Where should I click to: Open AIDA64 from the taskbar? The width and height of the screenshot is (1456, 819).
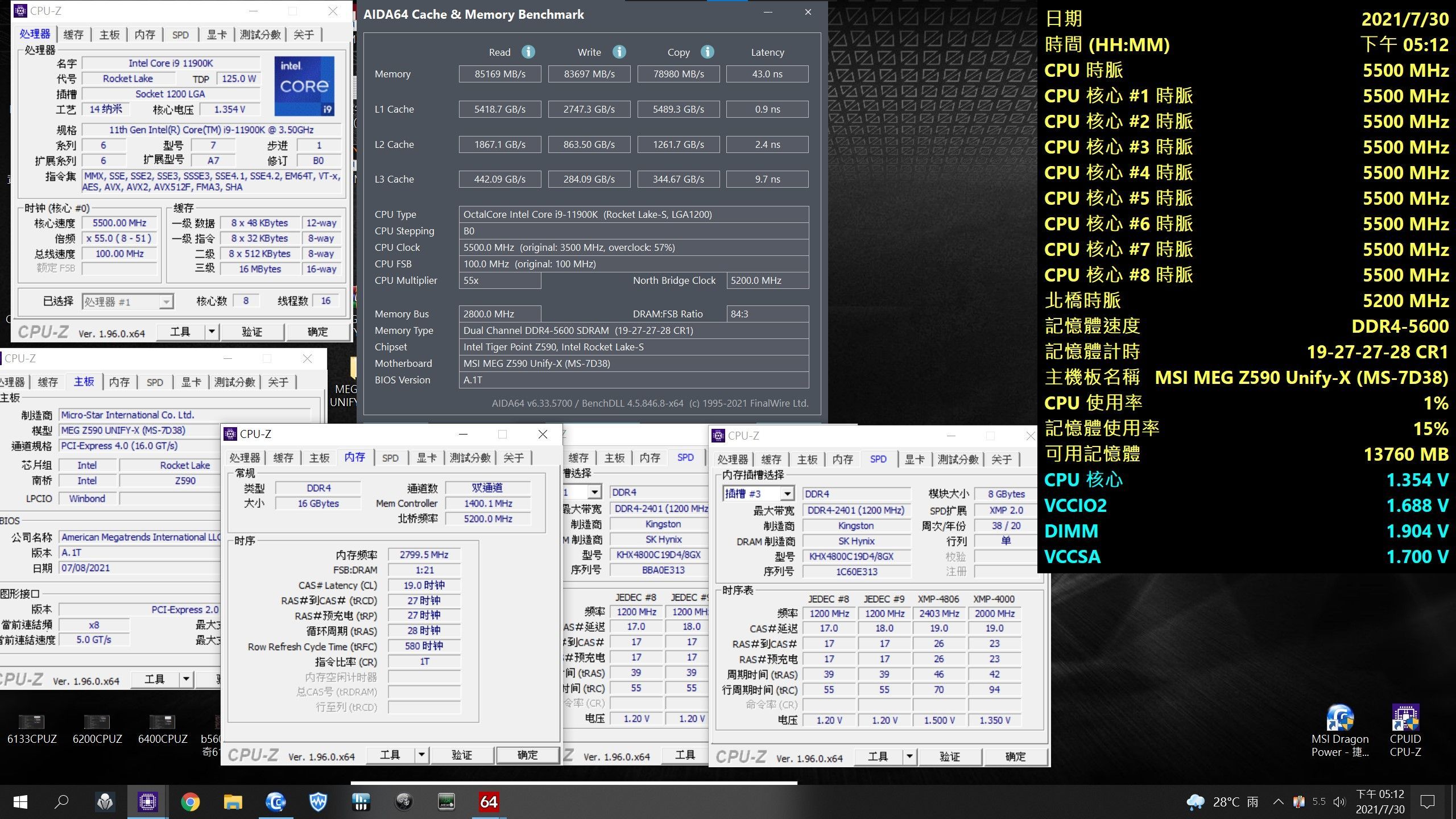[489, 802]
